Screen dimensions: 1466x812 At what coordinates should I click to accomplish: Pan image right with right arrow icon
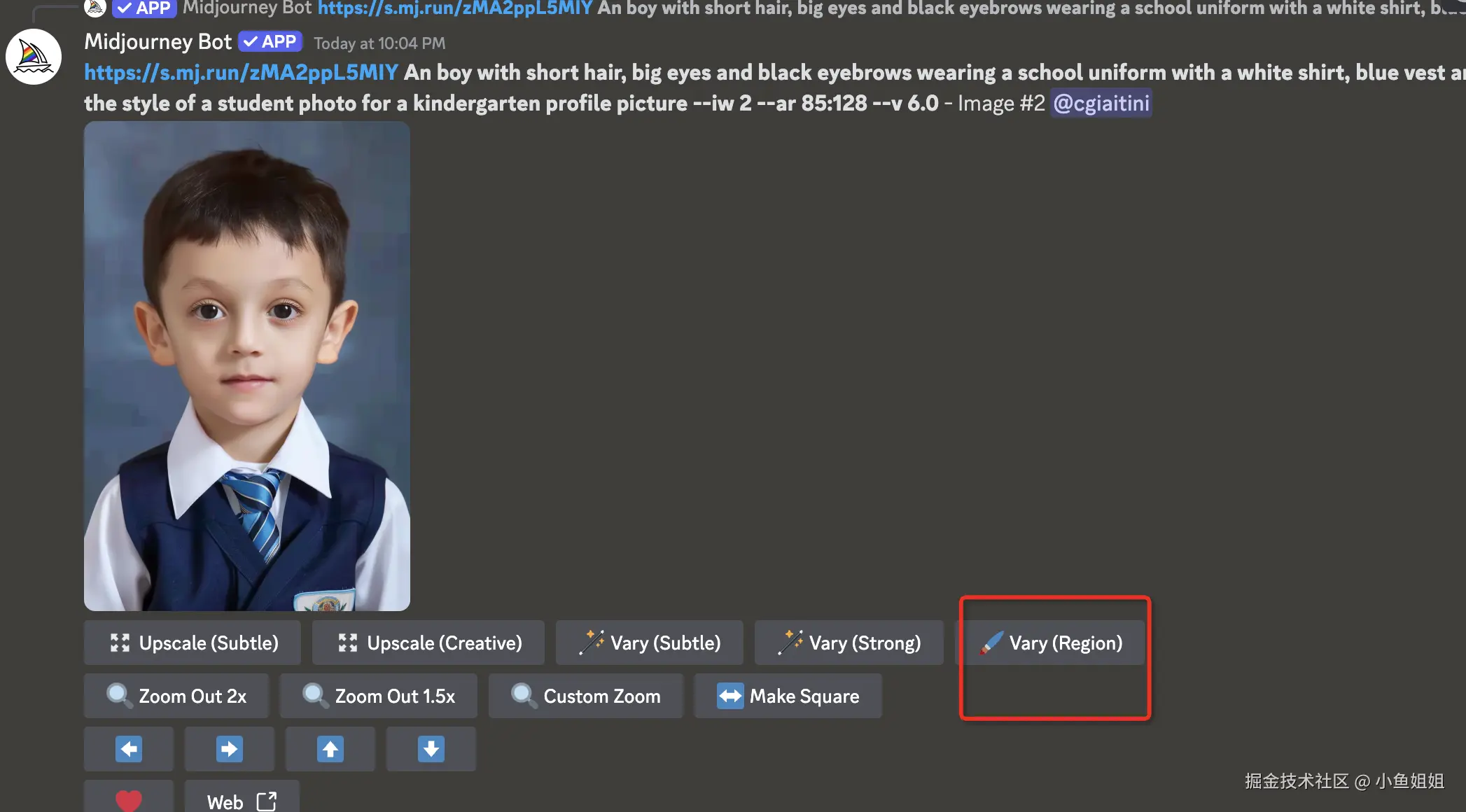click(230, 749)
